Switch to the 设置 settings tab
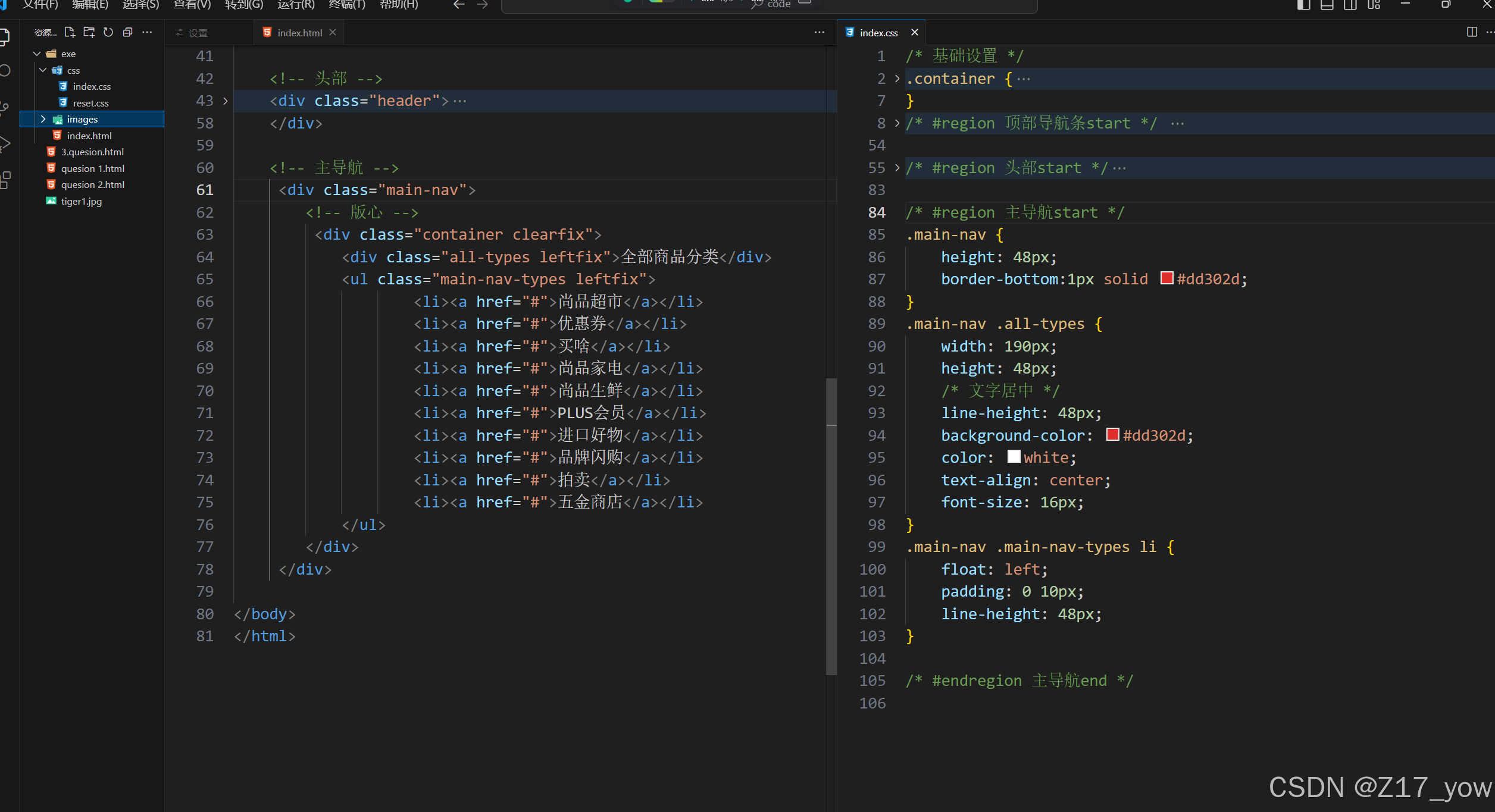1495x812 pixels. click(198, 33)
